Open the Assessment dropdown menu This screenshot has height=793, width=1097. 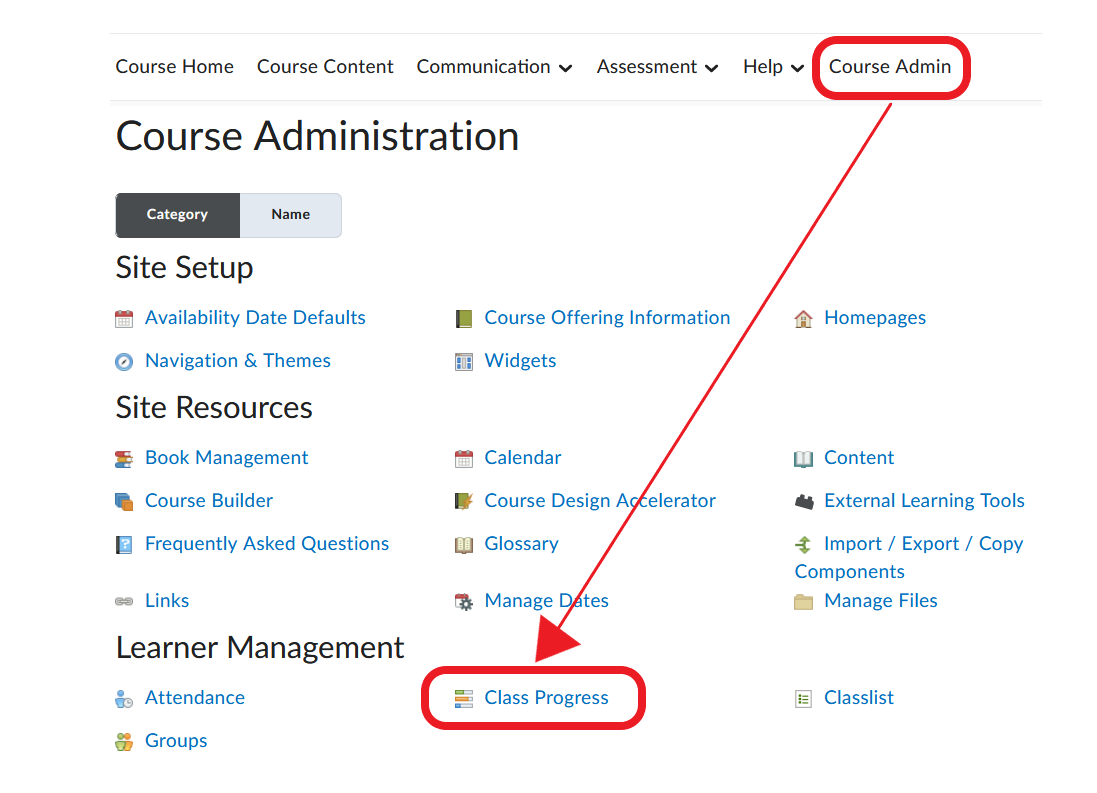click(x=657, y=67)
